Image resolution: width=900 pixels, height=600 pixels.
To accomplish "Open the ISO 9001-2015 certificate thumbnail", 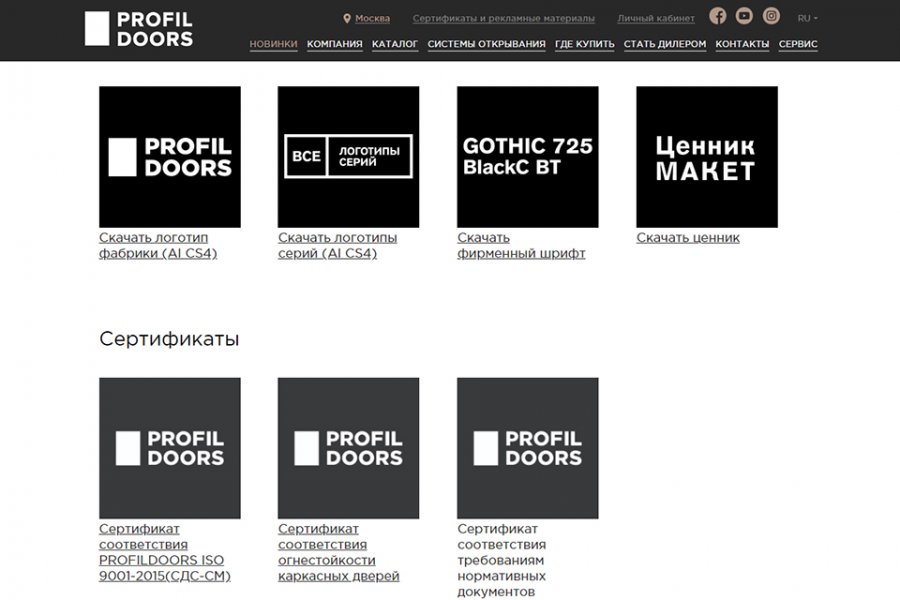I will 169,448.
